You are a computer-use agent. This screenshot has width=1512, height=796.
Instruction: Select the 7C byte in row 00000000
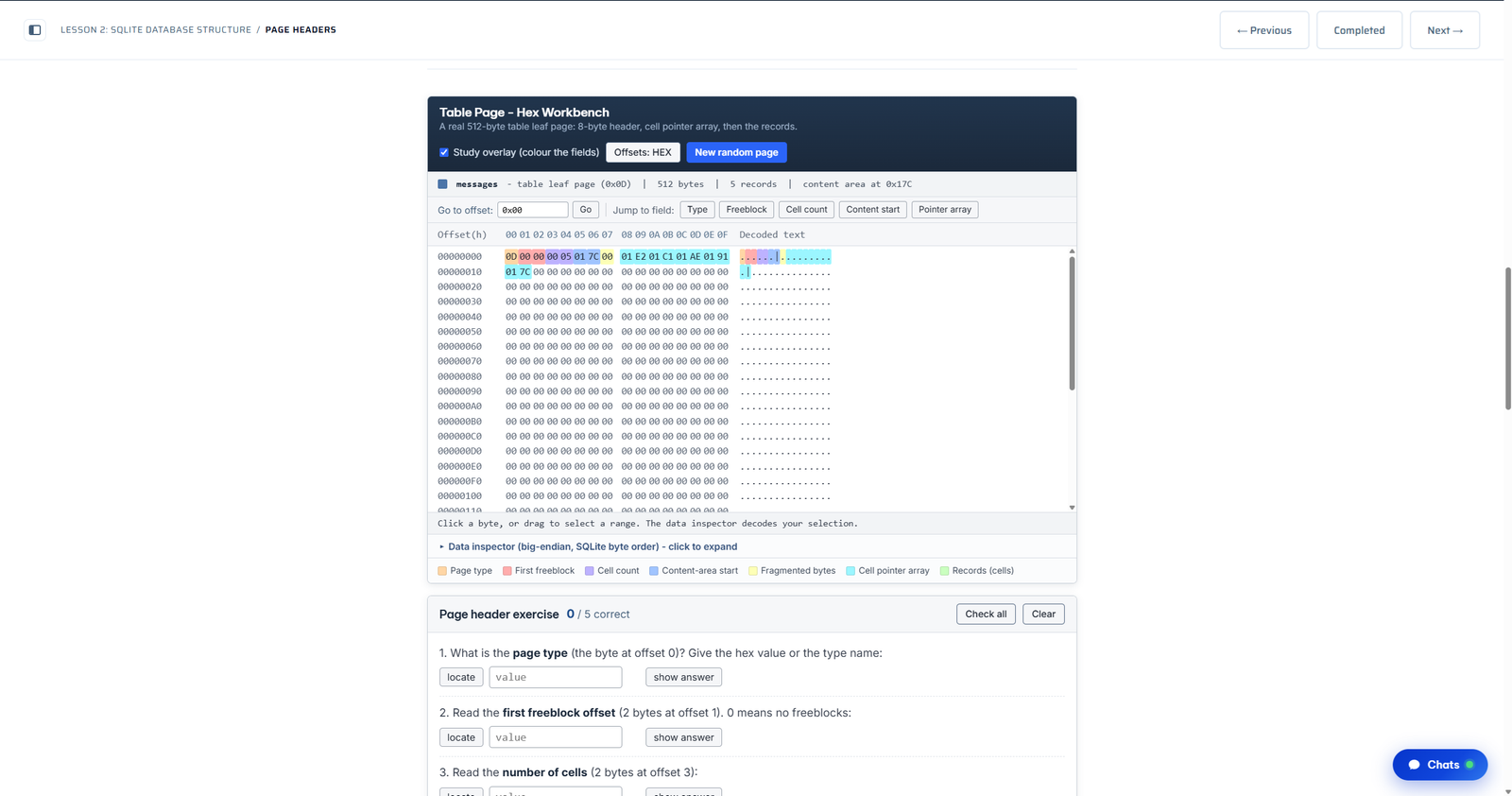593,257
